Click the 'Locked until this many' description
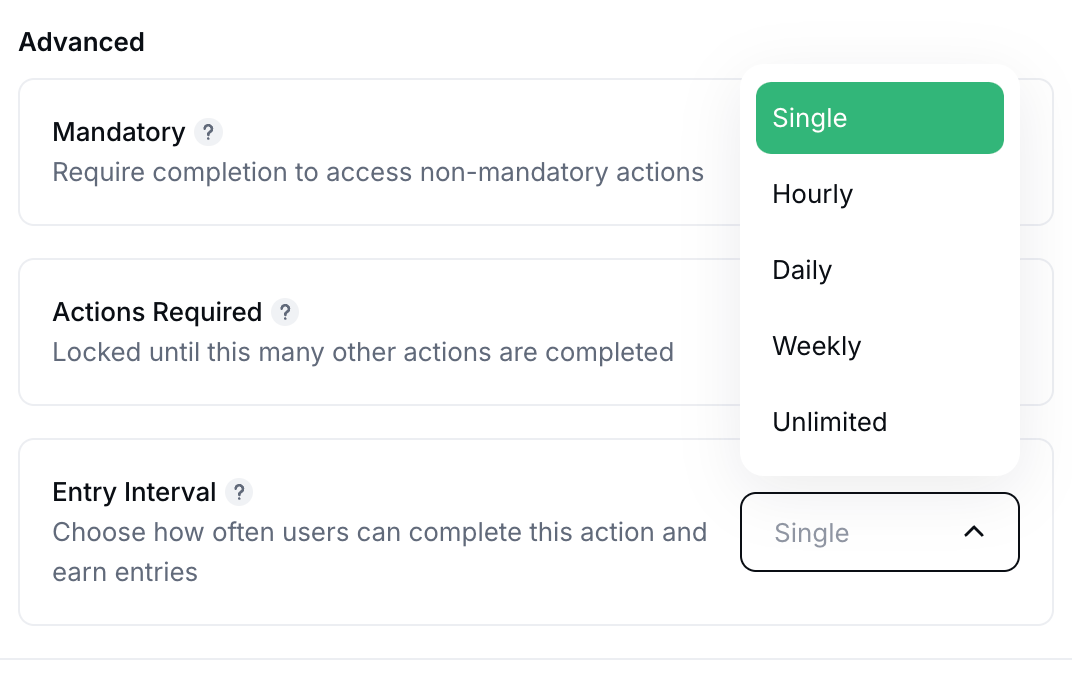This screenshot has height=674, width=1072. pyautogui.click(x=363, y=352)
